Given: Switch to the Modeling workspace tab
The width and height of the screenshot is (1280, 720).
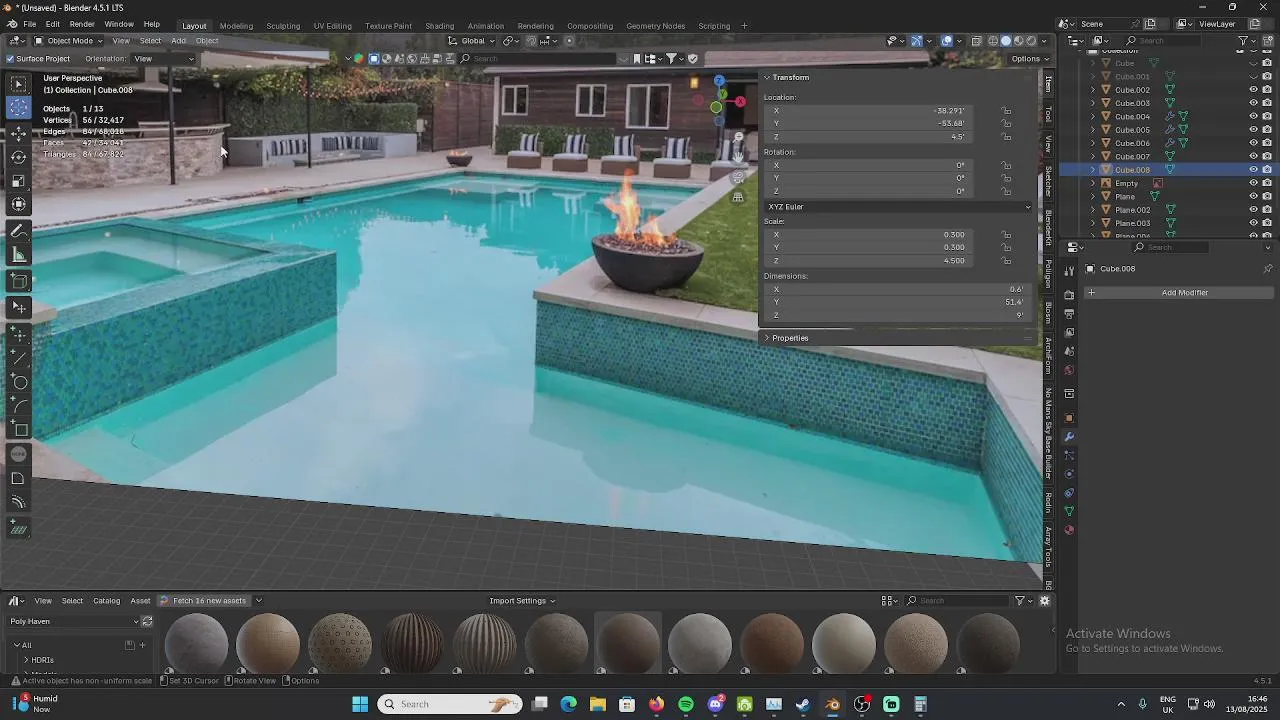Looking at the screenshot, I should (236, 26).
